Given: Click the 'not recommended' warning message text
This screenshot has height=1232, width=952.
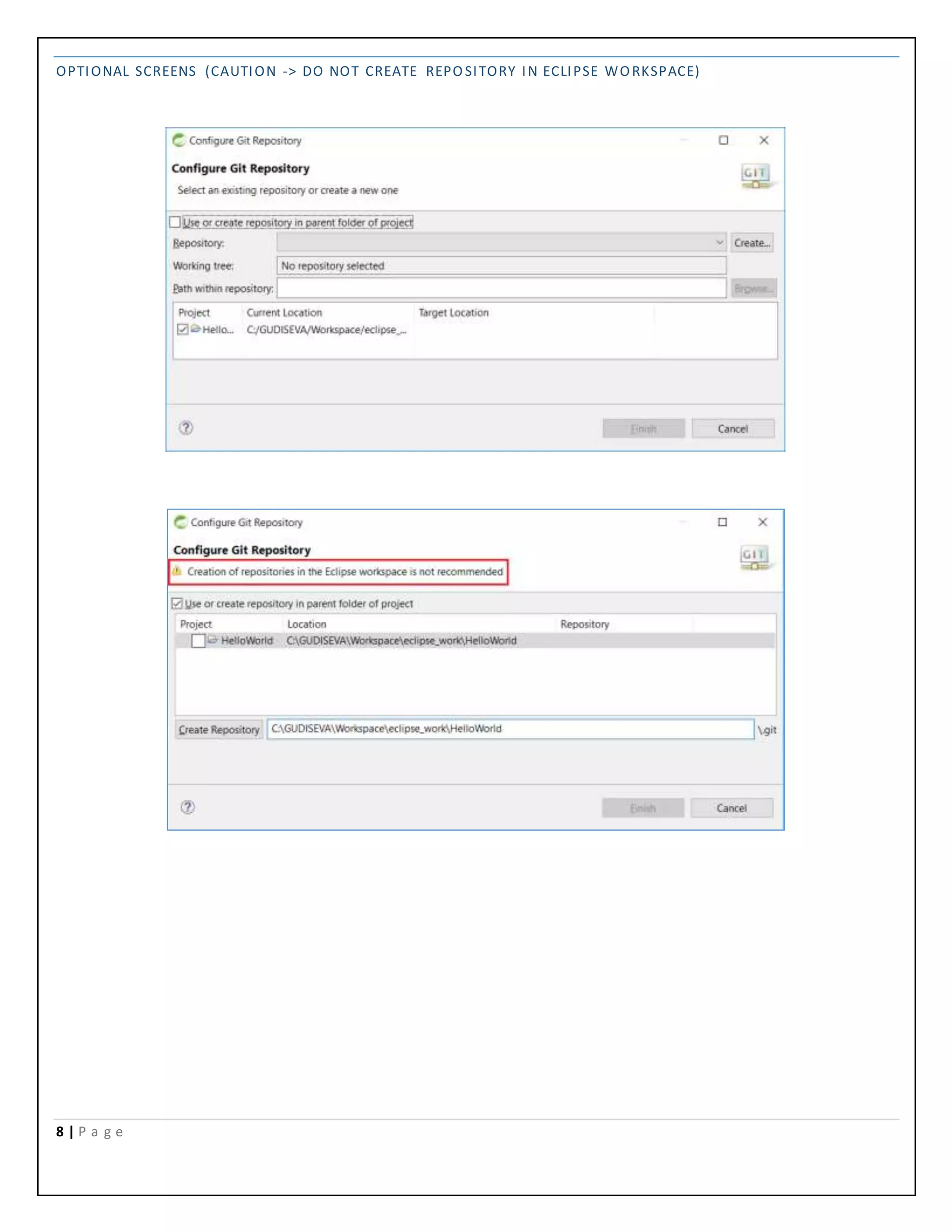Looking at the screenshot, I should [x=345, y=571].
